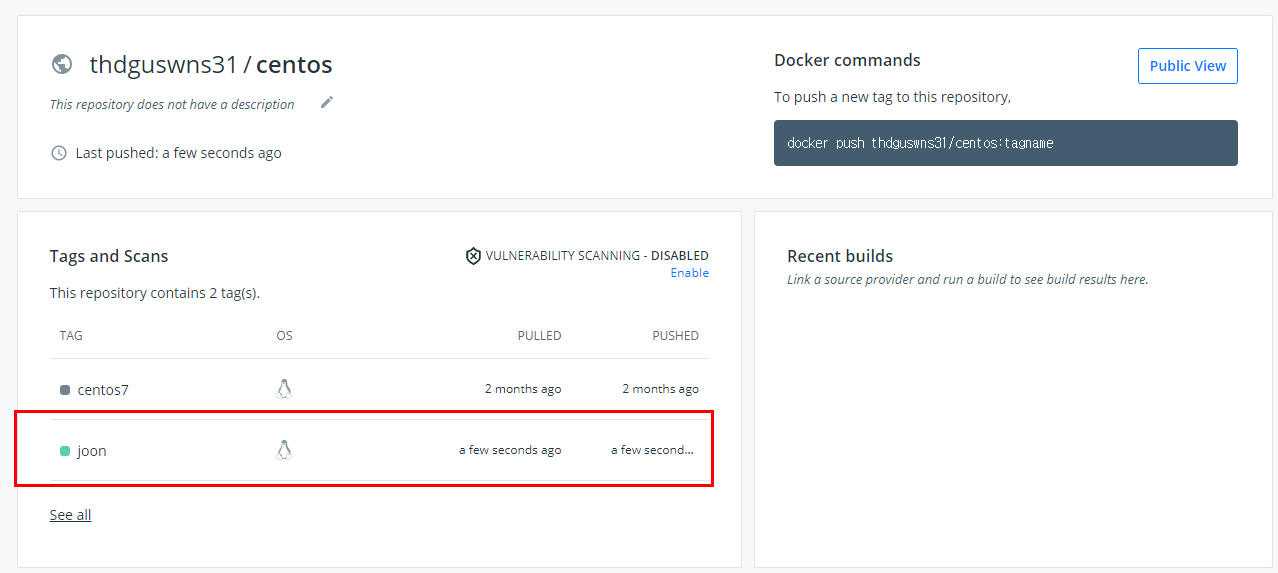Open the joon tag
Viewport: 1278px width, 573px height.
[92, 451]
